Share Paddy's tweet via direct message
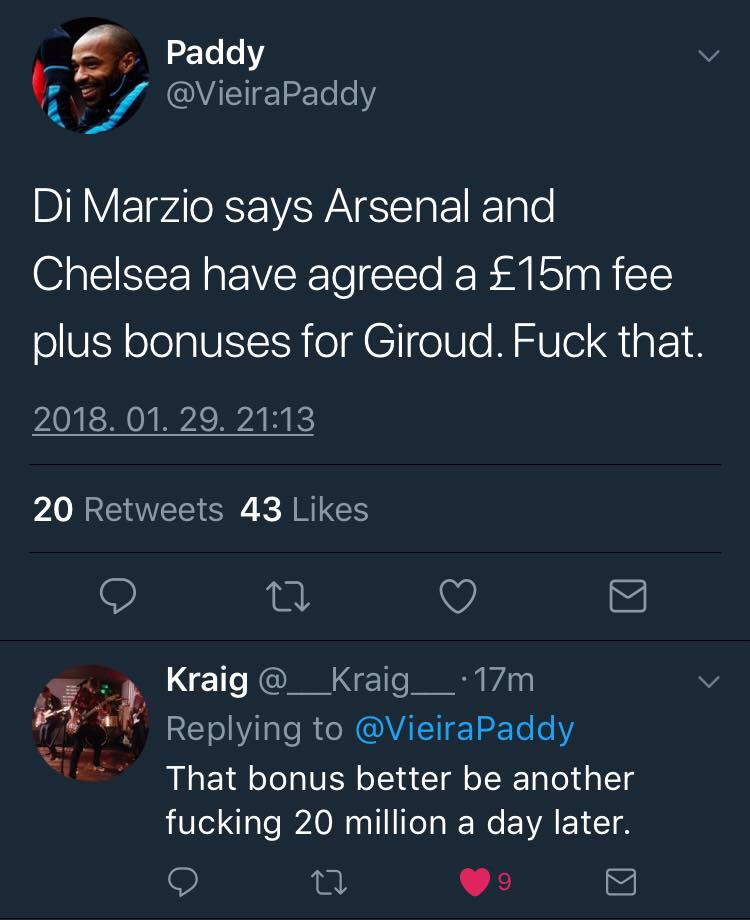Viewport: 750px width, 920px height. [628, 597]
